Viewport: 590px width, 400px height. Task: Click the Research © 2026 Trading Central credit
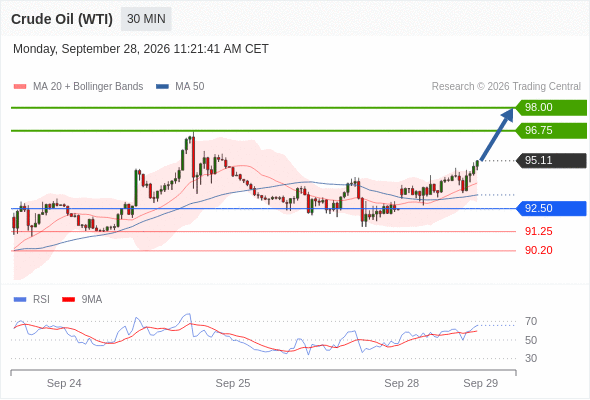[506, 87]
